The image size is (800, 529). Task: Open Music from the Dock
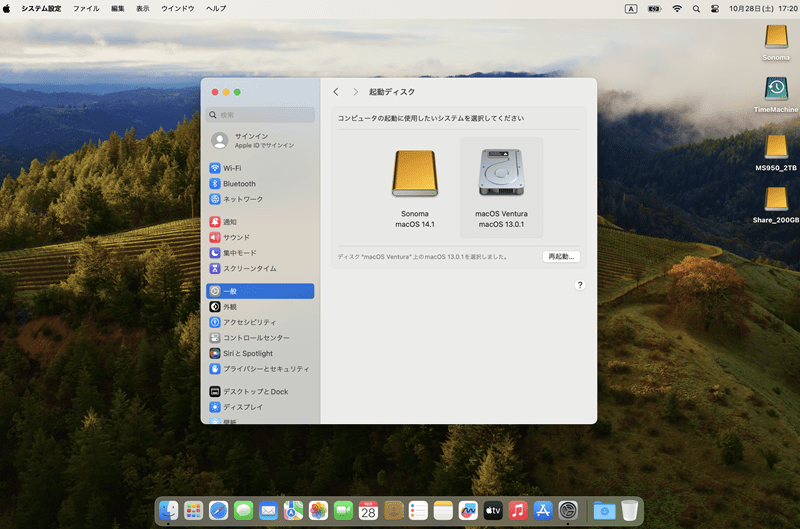(518, 510)
